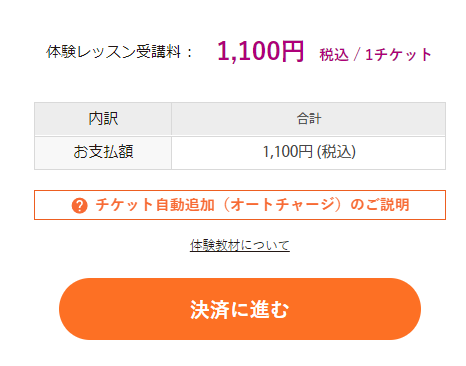Click the オートチャージ word in parentheses
Screen dimensions: 466x366
(x=282, y=205)
